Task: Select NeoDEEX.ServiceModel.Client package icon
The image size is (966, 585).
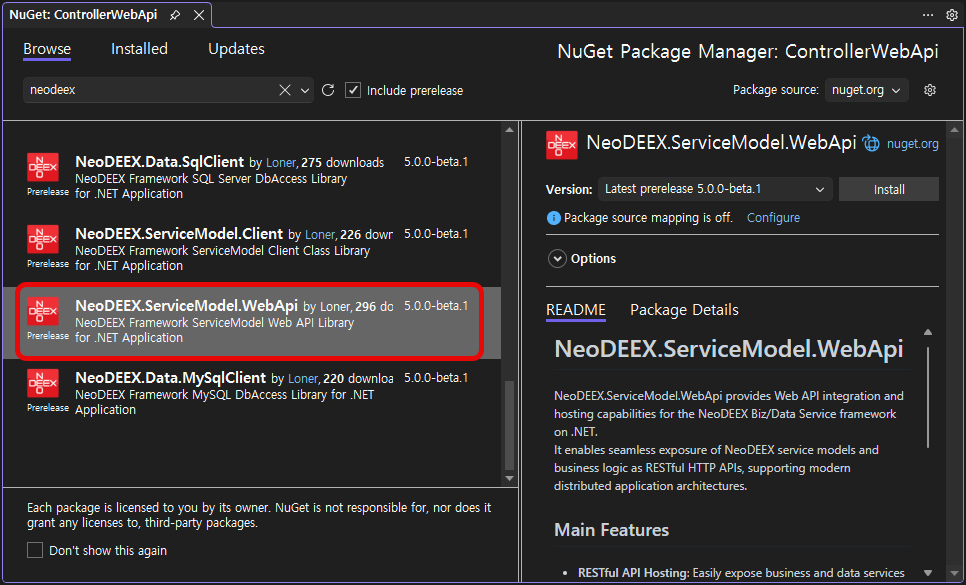Action: point(43,239)
